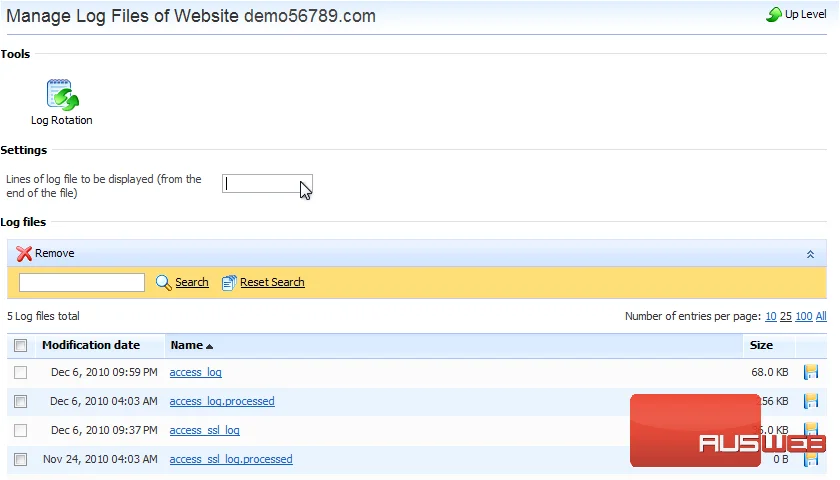Open the access_ssl_log.processed file link

click(231, 459)
